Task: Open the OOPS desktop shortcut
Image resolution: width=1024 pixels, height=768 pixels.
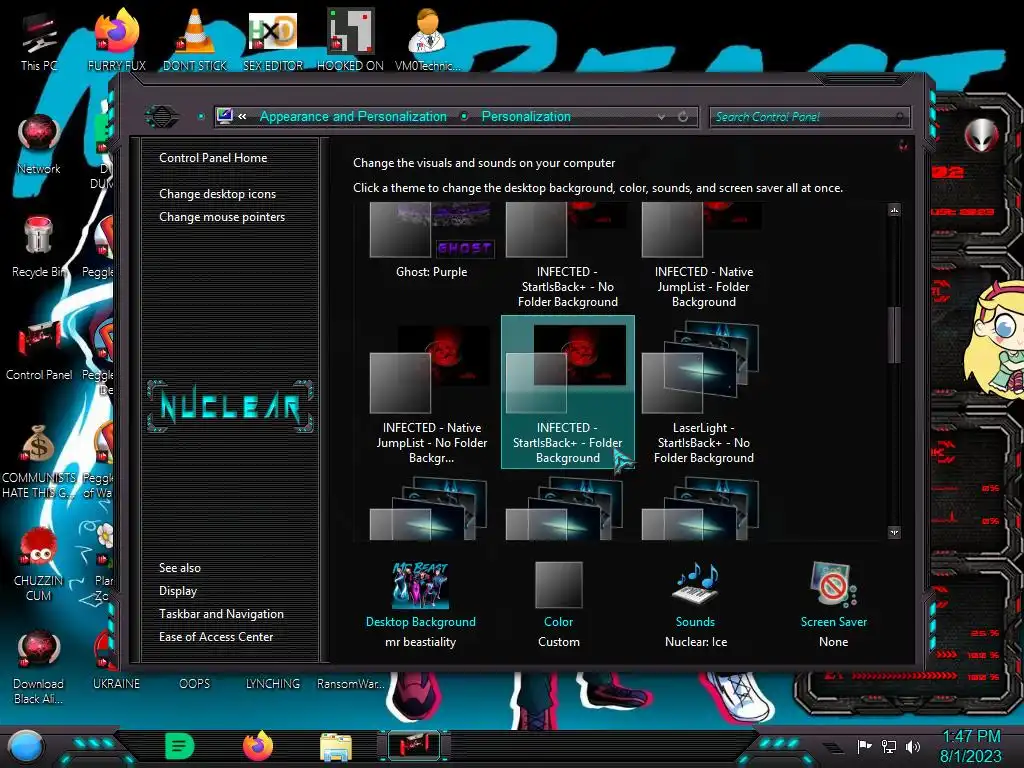Action: tap(195, 683)
